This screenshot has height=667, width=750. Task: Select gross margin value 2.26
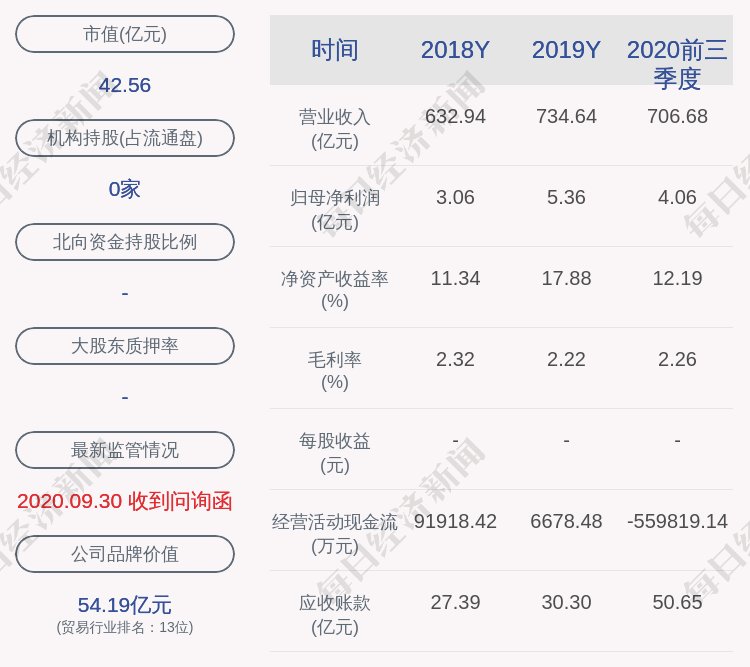coord(677,359)
